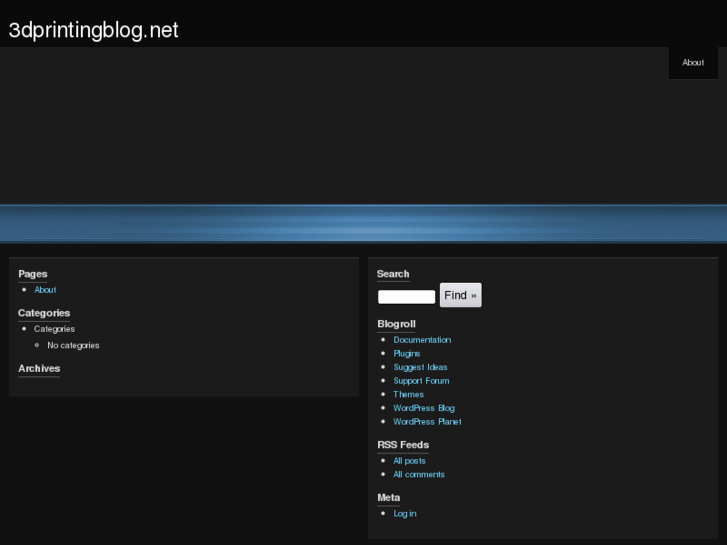Click the RSS Feeds widget heading

(403, 445)
